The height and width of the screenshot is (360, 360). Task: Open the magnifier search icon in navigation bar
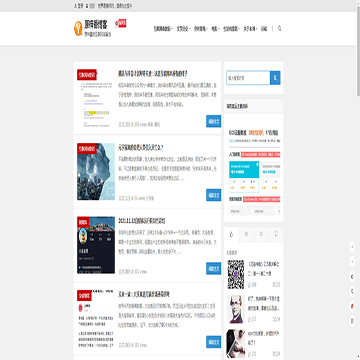click(x=279, y=28)
